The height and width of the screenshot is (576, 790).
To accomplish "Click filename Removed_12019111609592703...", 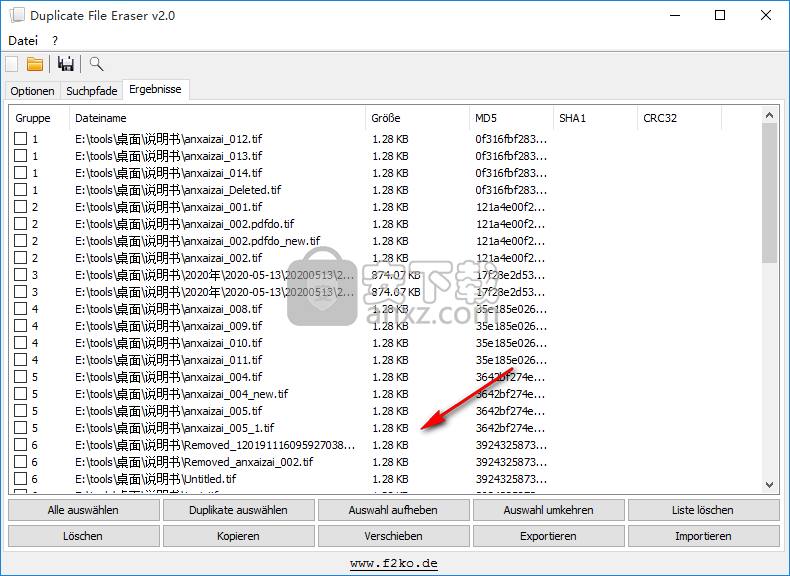I will [215, 445].
